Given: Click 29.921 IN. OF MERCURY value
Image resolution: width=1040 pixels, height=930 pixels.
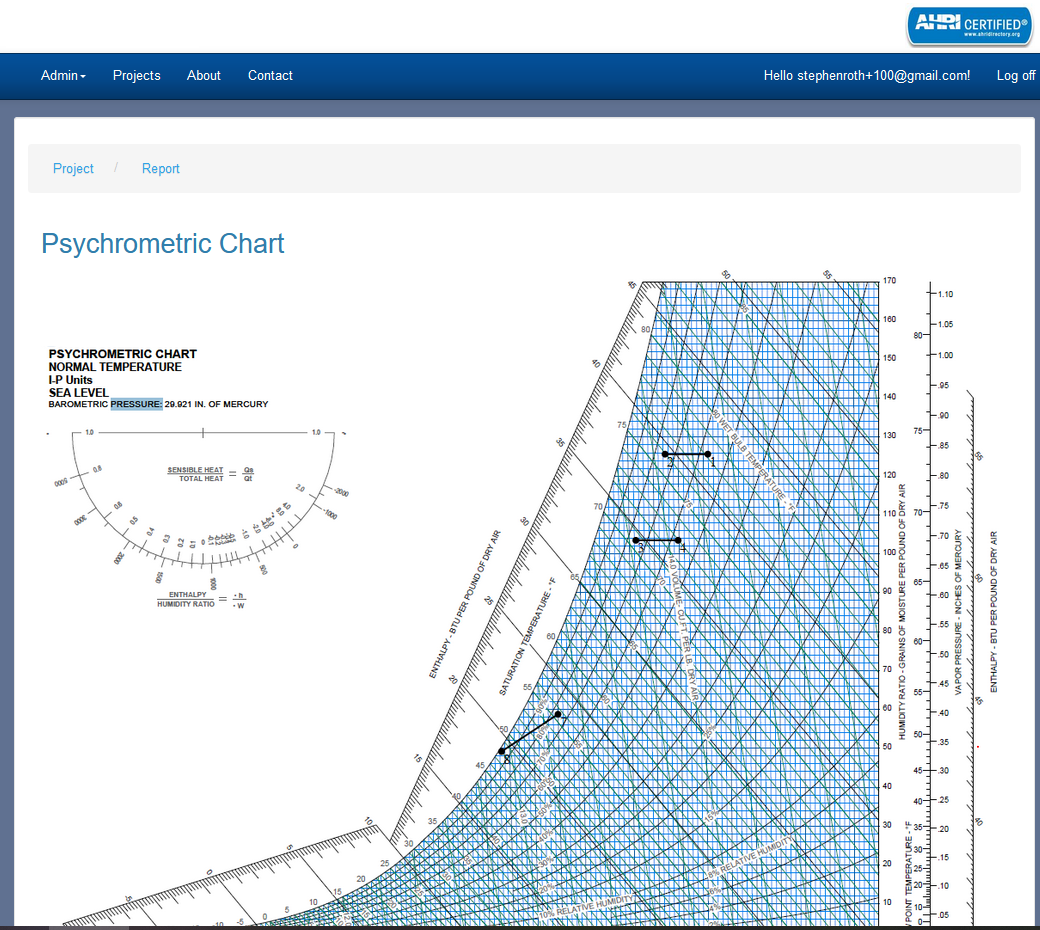Looking at the screenshot, I should pyautogui.click(x=216, y=404).
